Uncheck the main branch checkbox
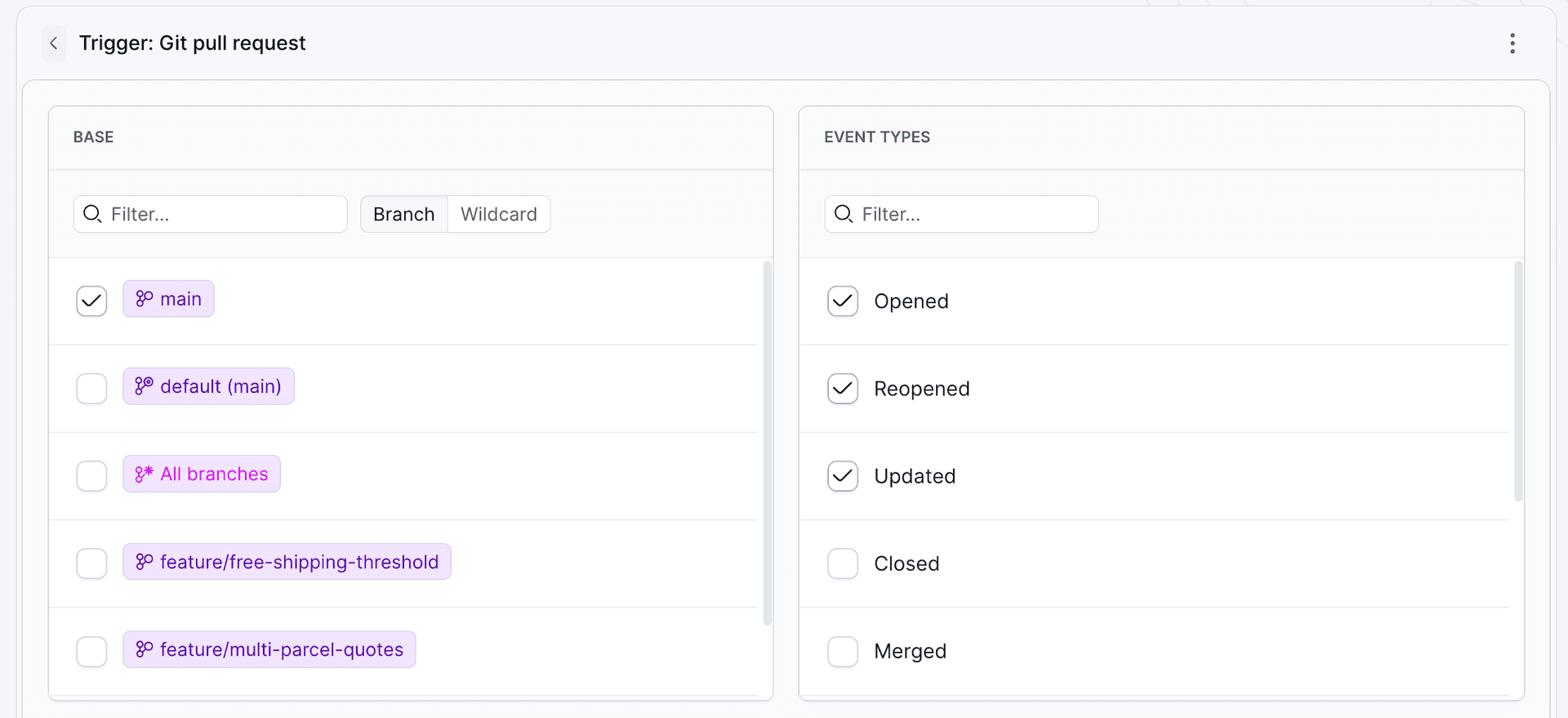 91,301
